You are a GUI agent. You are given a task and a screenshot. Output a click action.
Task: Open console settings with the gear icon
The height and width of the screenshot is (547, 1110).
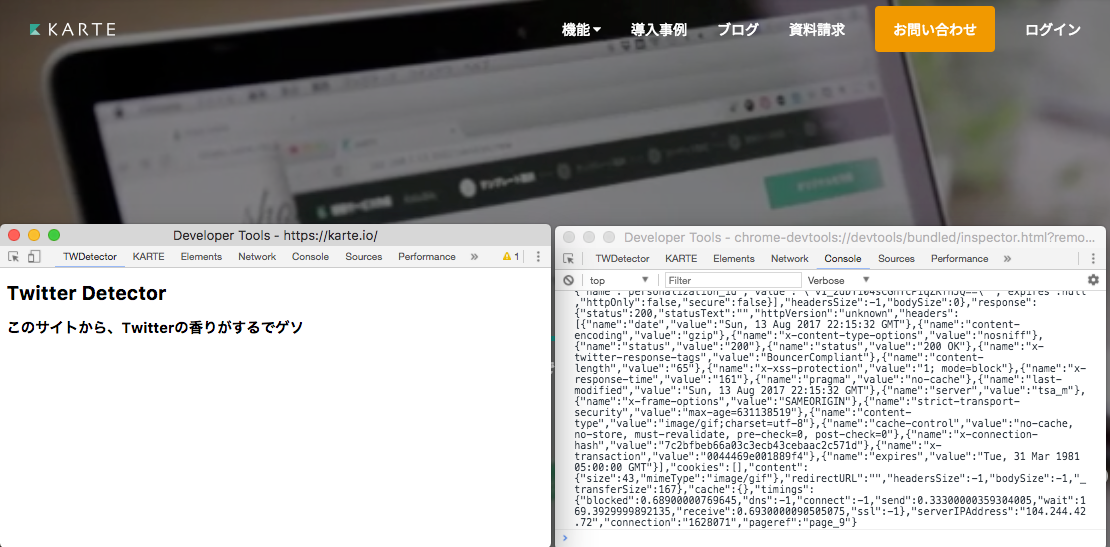pos(1093,280)
